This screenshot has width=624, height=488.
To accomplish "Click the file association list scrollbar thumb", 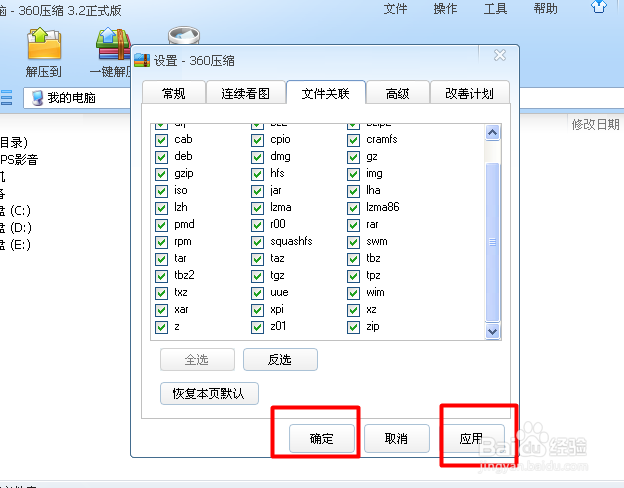I will (493, 242).
